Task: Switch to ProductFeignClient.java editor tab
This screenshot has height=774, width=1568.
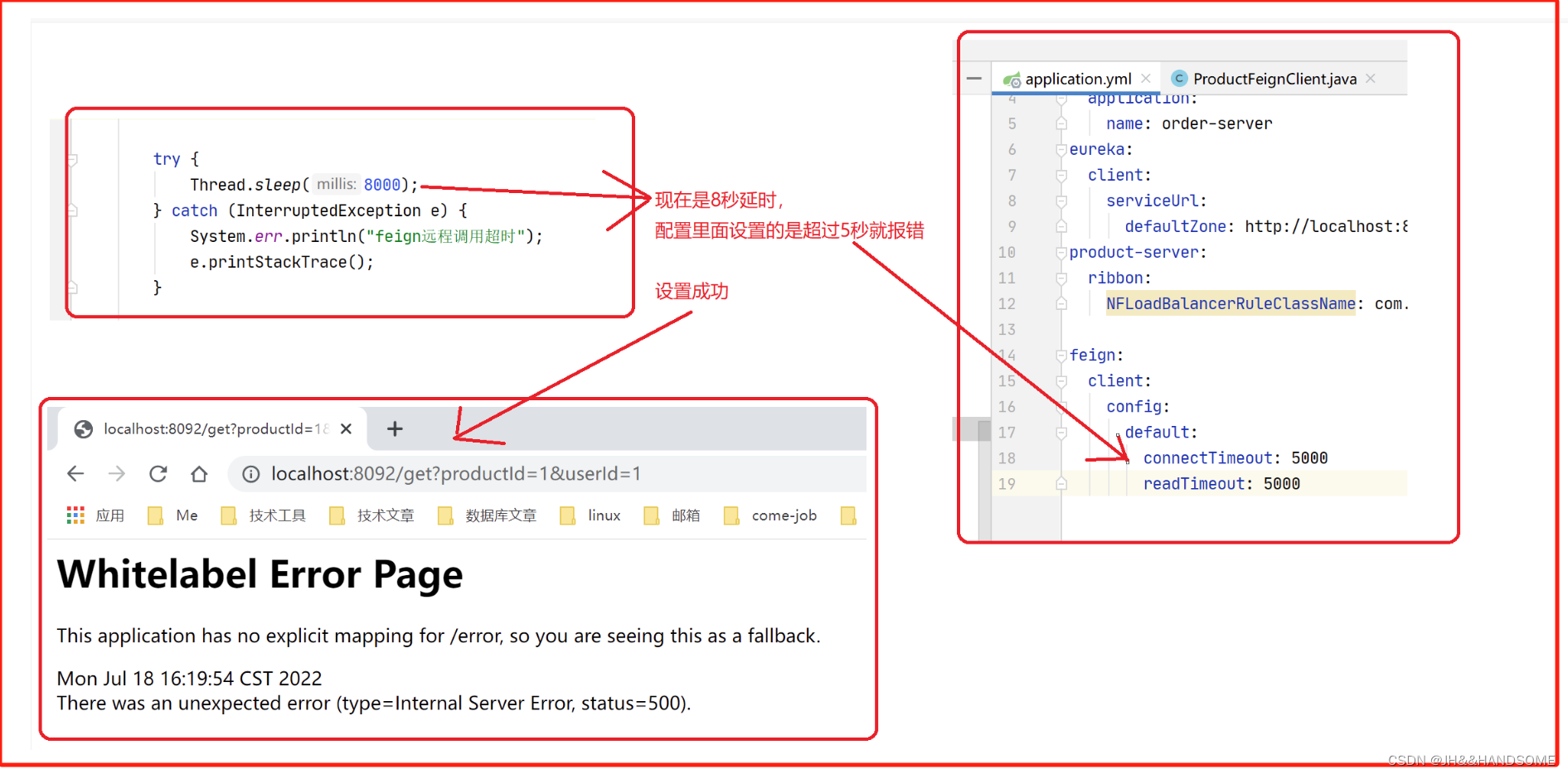Action: 1274,79
